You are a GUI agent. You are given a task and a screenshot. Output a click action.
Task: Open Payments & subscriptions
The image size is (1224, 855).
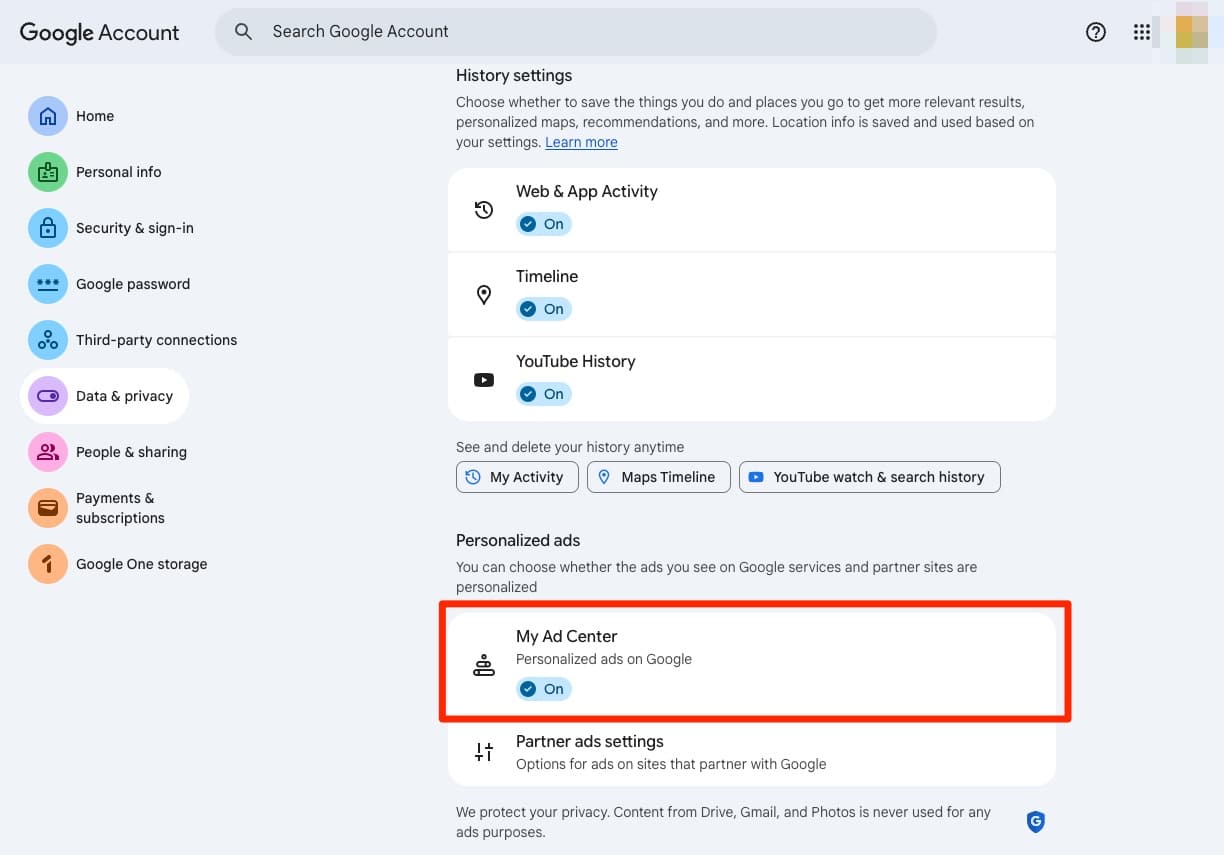(x=120, y=508)
